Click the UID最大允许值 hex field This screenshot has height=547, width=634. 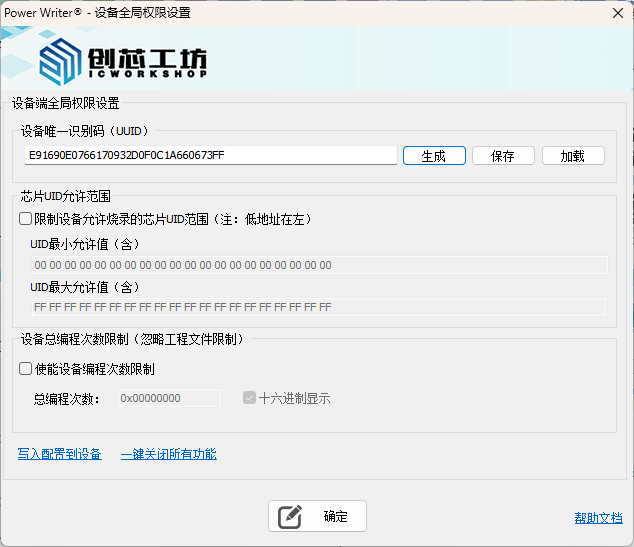(319, 307)
